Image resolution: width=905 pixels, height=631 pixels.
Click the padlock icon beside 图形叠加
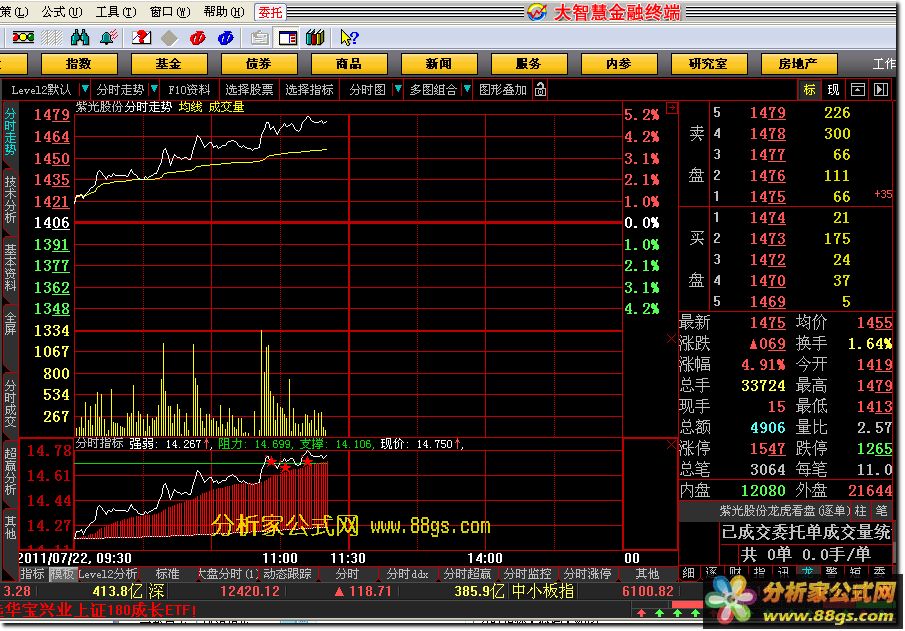(x=540, y=89)
